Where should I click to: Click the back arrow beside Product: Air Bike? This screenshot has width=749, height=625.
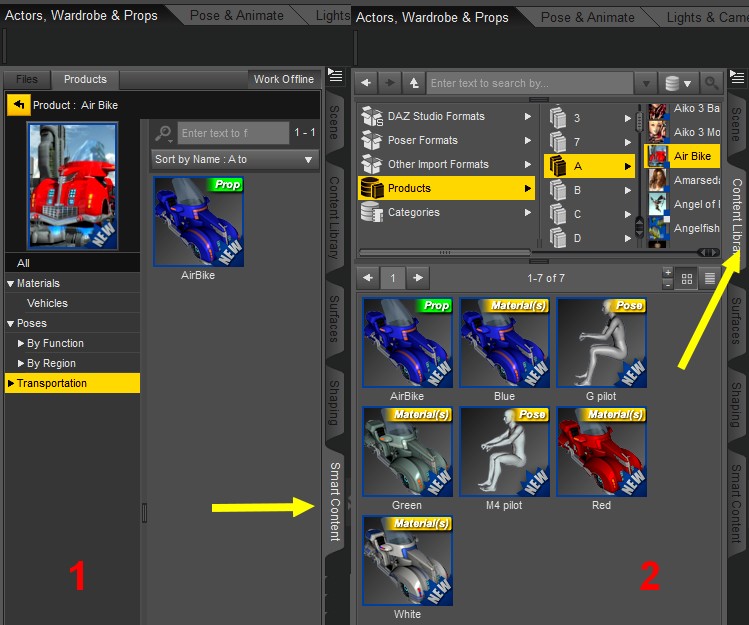(x=19, y=105)
